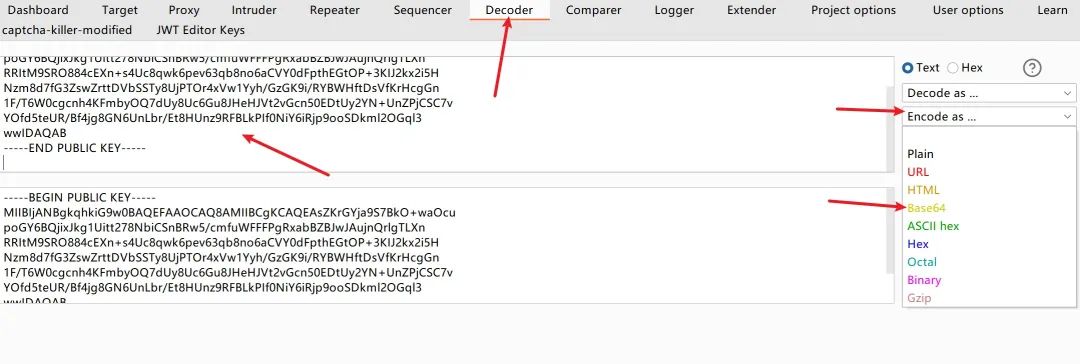
Task: Select the Repeater tab
Action: pyautogui.click(x=335, y=10)
